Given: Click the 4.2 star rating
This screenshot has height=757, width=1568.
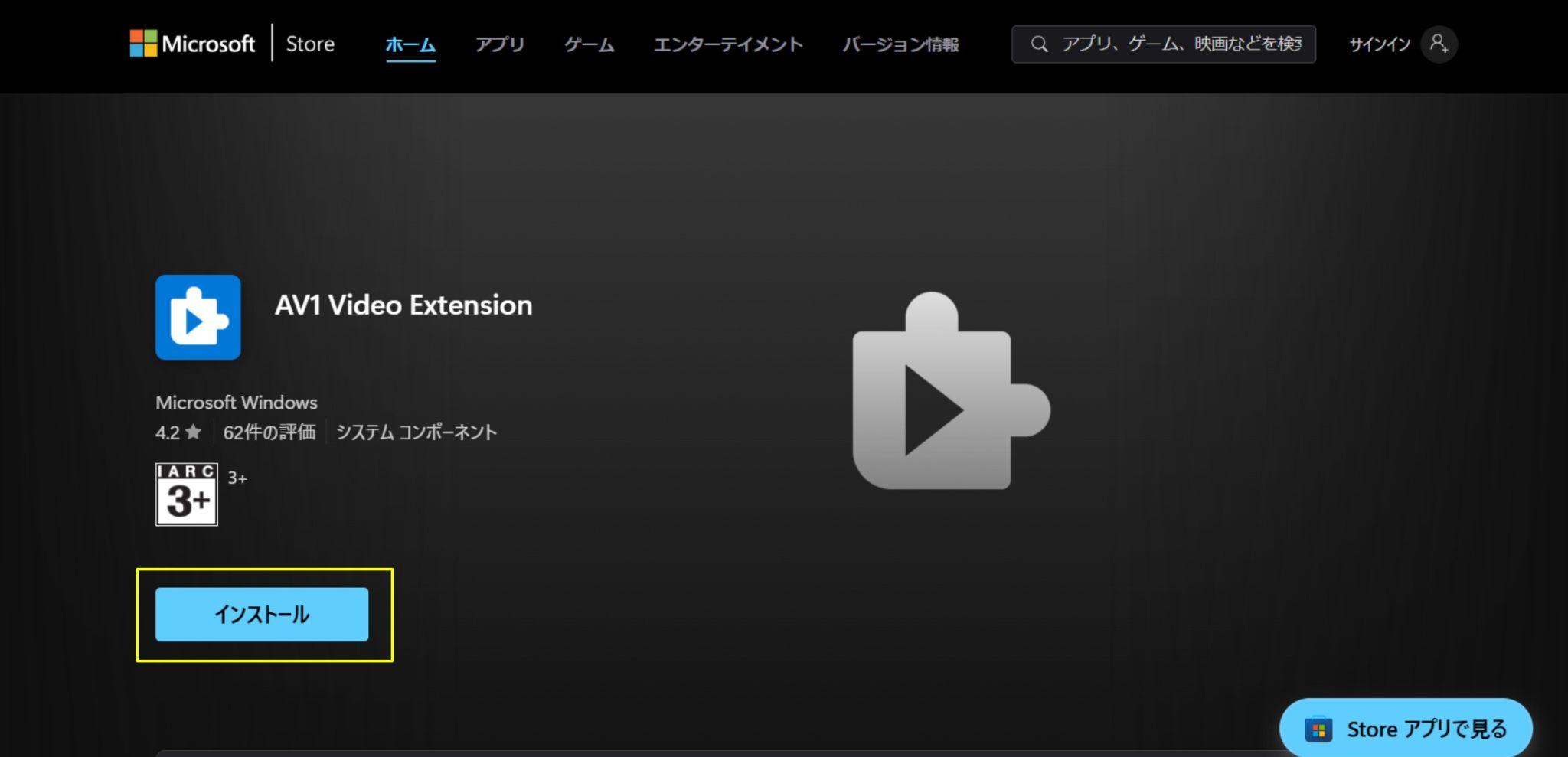Looking at the screenshot, I should pos(178,432).
